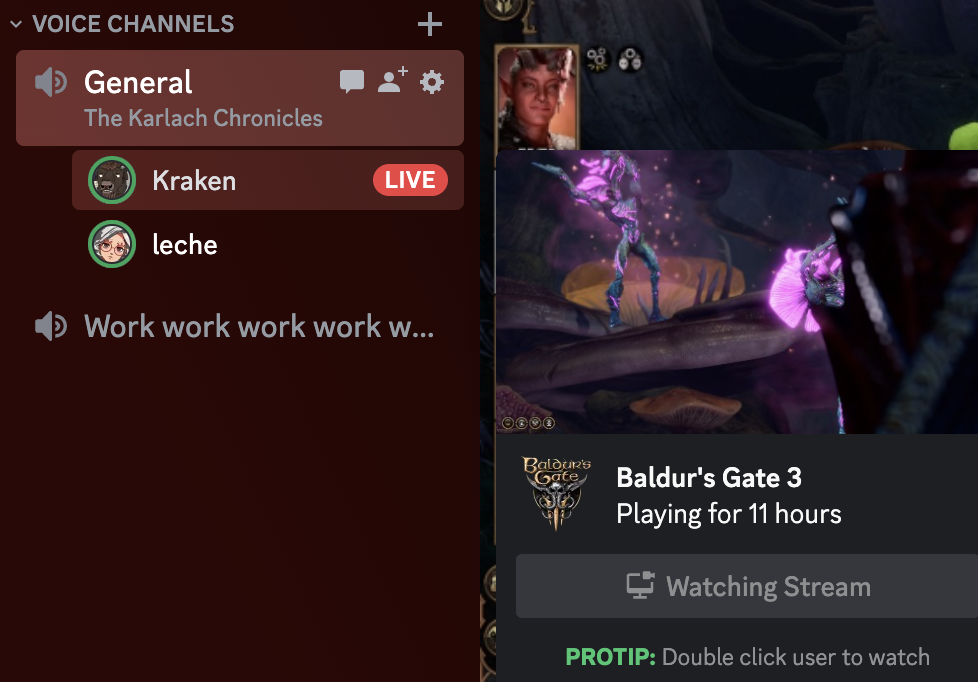The width and height of the screenshot is (978, 682).
Task: Click the Baldur's Gate 3 title text
Action: (709, 478)
